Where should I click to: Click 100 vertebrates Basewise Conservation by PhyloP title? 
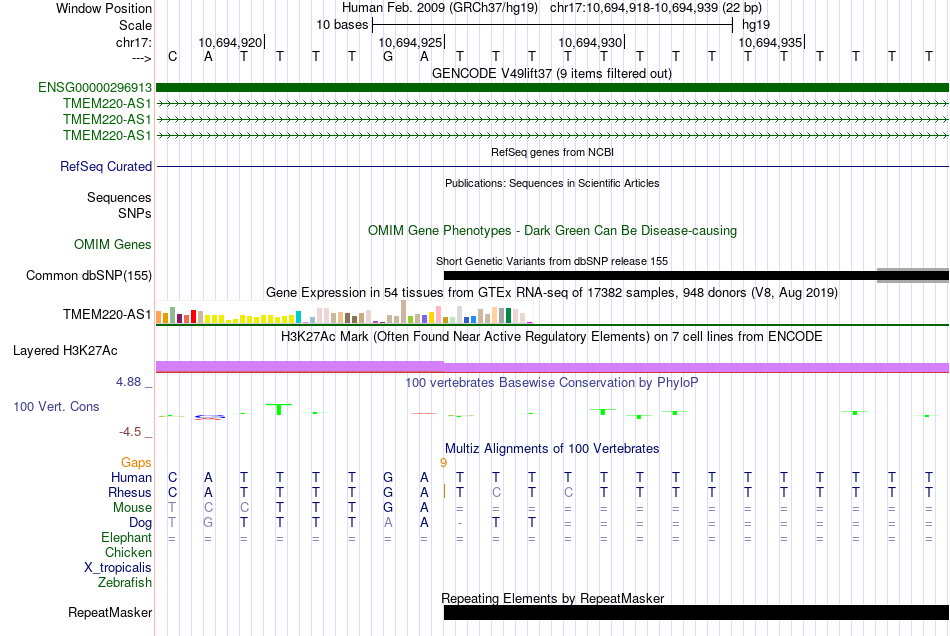(551, 383)
